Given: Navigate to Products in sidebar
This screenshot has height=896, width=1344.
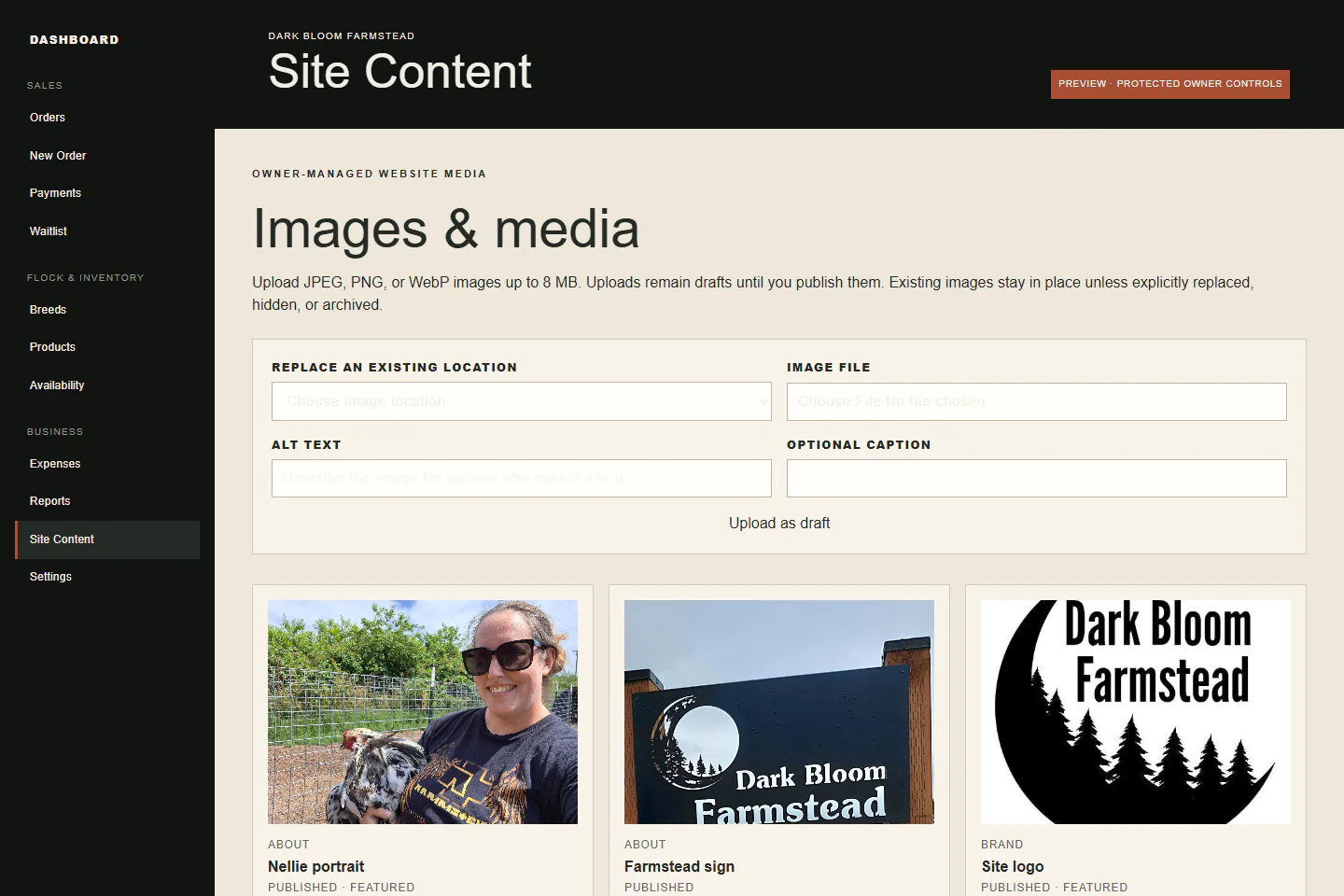Looking at the screenshot, I should 107,347.
